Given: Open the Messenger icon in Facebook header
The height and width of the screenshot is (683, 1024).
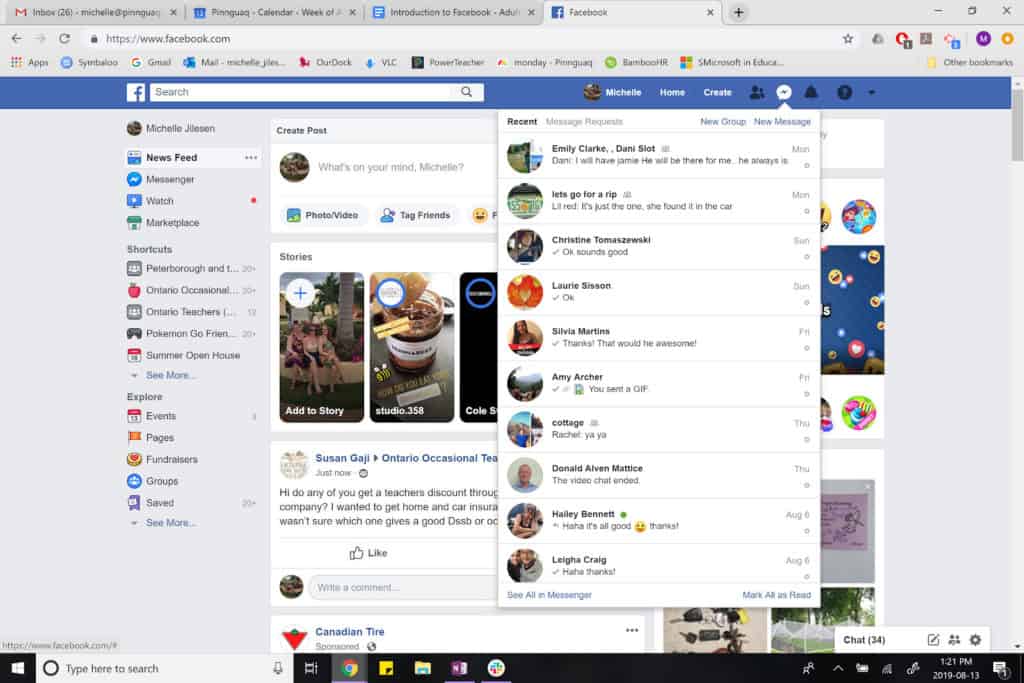Looking at the screenshot, I should [784, 92].
